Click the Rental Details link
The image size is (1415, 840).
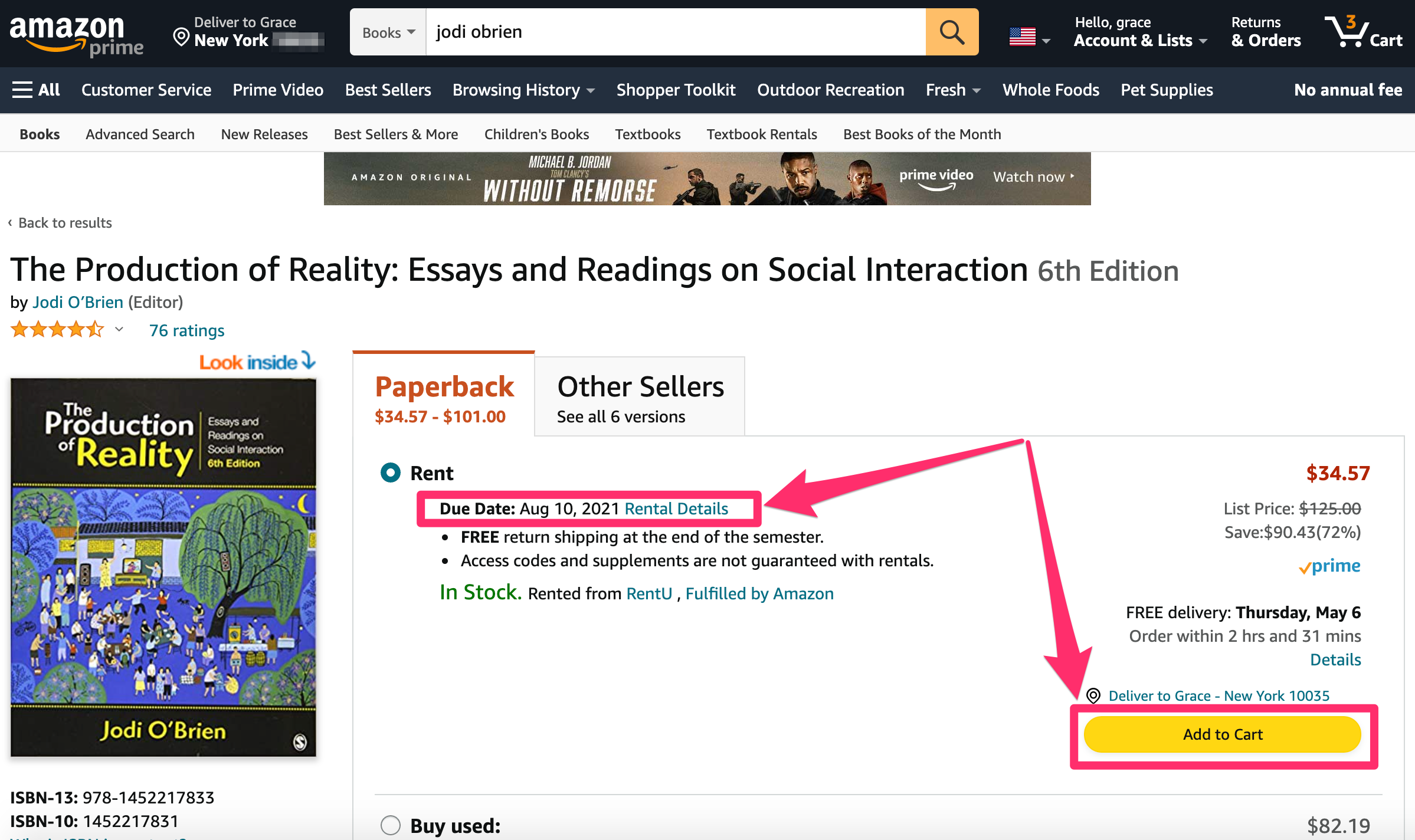[x=677, y=509]
